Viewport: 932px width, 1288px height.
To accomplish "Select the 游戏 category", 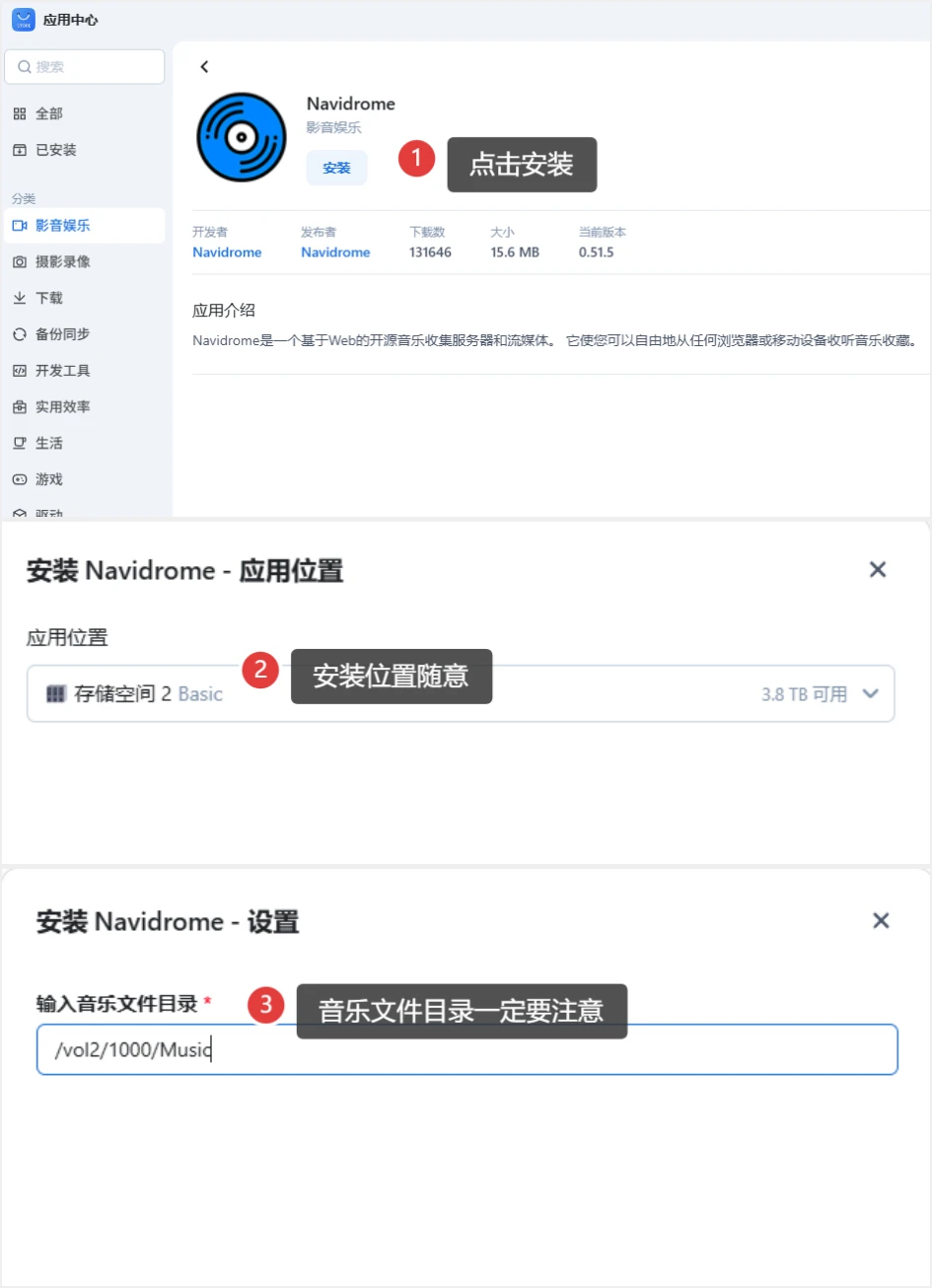I will [85, 479].
